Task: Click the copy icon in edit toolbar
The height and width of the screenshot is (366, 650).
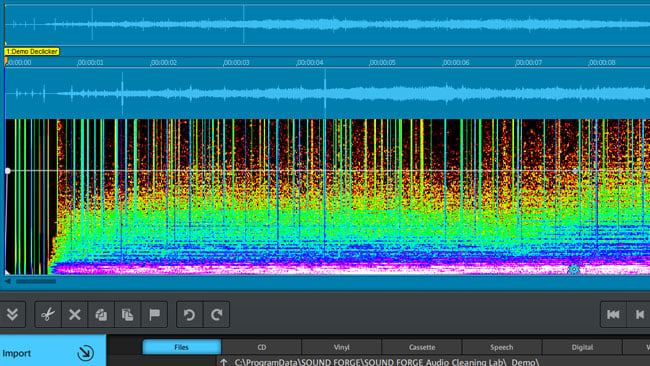Action: pos(101,315)
